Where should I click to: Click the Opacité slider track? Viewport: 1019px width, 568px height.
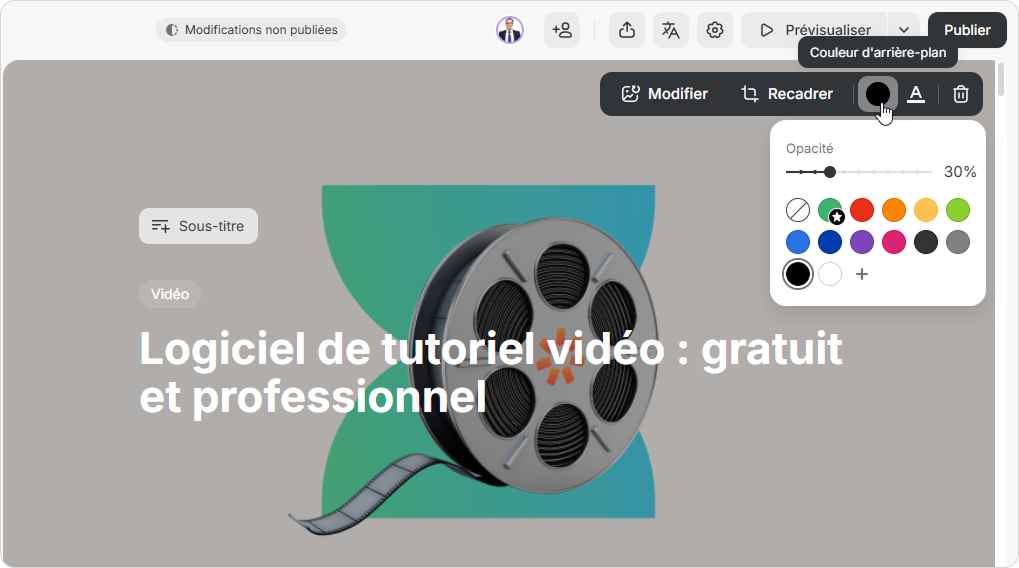(880, 172)
